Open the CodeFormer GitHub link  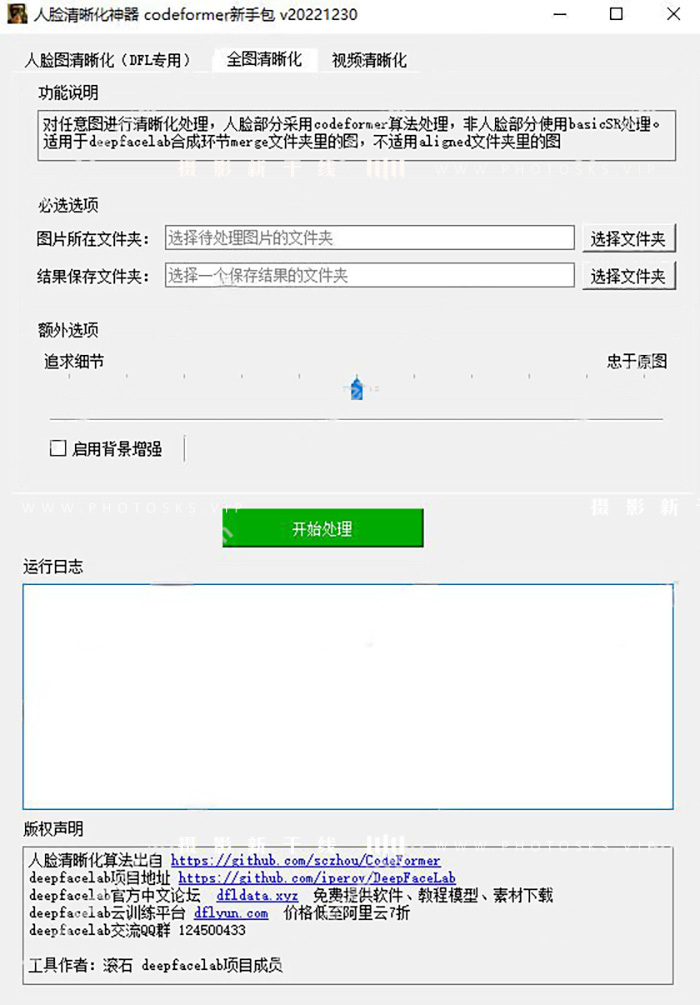coord(306,860)
